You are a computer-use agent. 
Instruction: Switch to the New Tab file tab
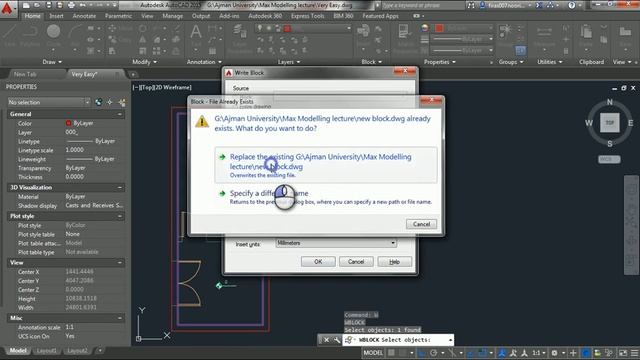point(25,74)
